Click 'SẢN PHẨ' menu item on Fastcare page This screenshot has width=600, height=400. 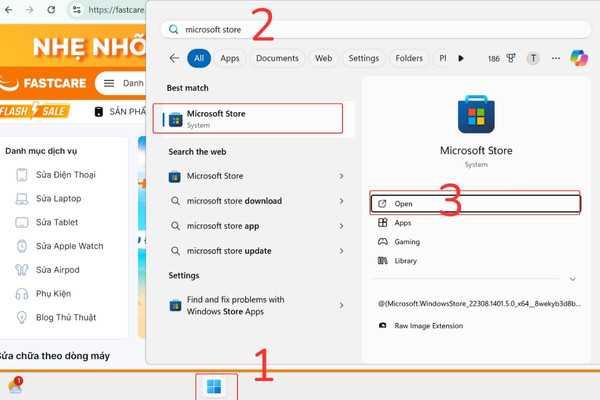click(x=127, y=111)
